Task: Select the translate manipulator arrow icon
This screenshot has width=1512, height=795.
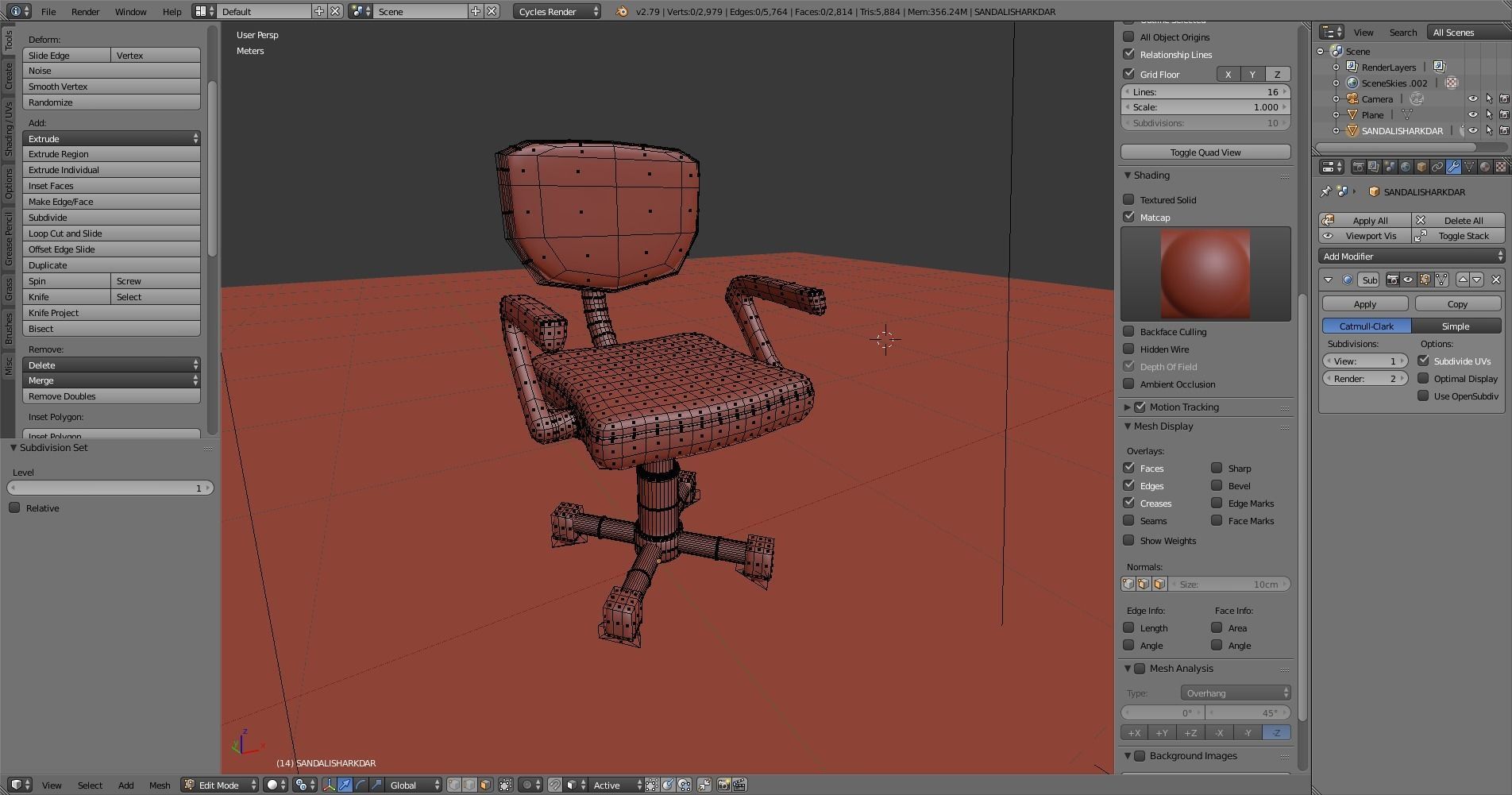Action: tap(345, 785)
